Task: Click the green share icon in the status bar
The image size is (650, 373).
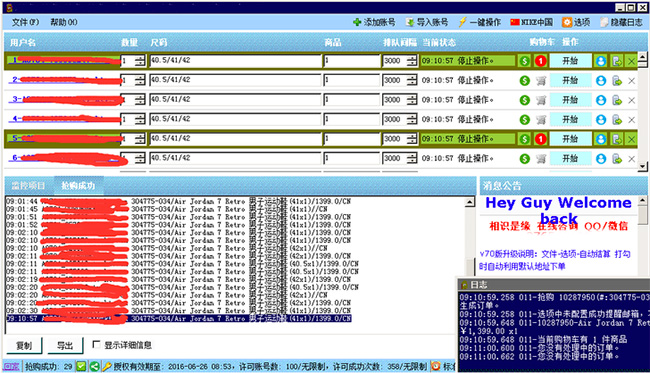Action: [x=95, y=366]
